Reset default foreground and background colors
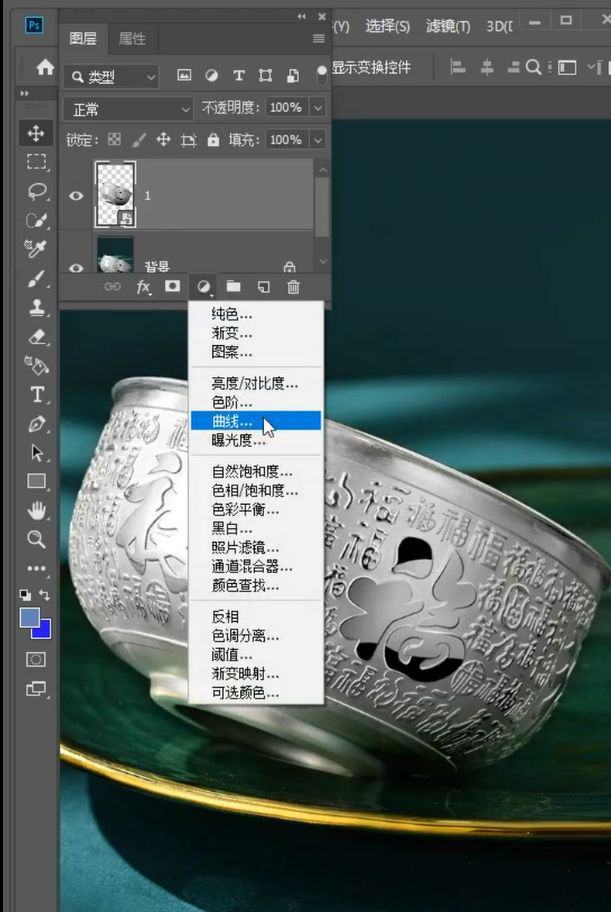611x912 pixels. pos(24,594)
